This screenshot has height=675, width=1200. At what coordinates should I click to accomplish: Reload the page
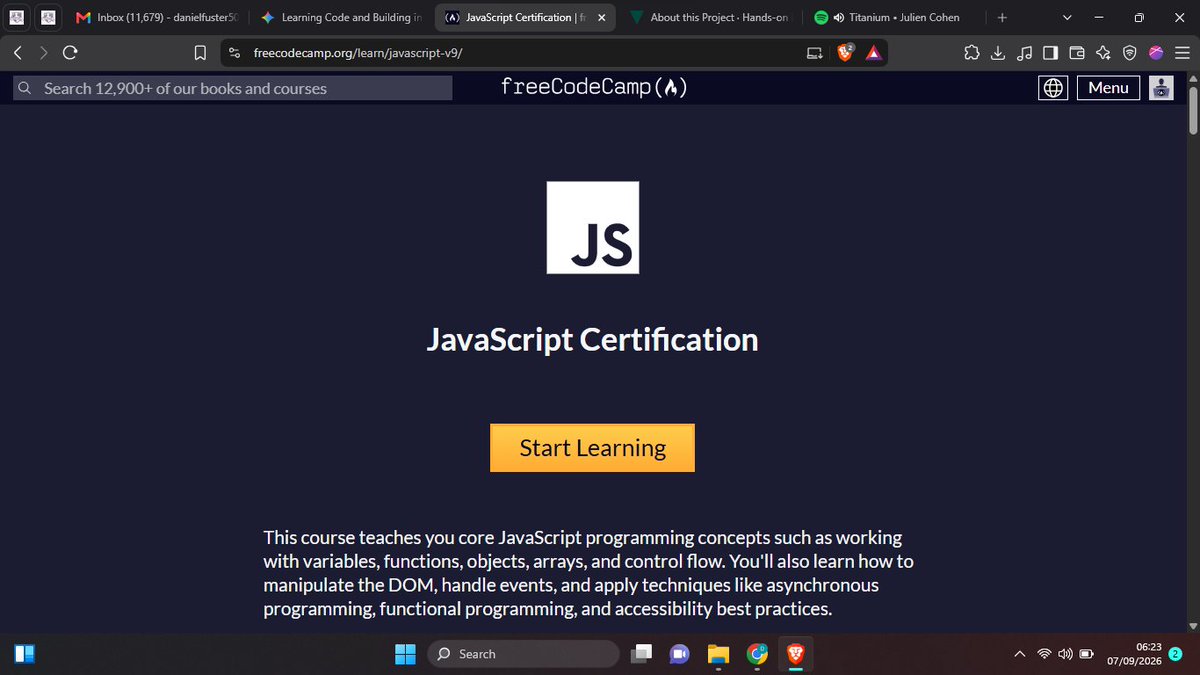pos(69,53)
